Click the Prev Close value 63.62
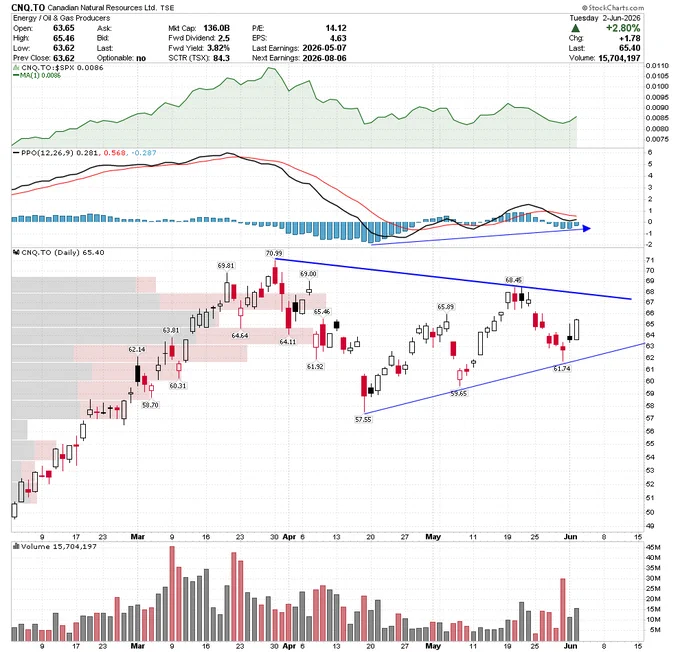The width and height of the screenshot is (680, 652). click(x=64, y=58)
